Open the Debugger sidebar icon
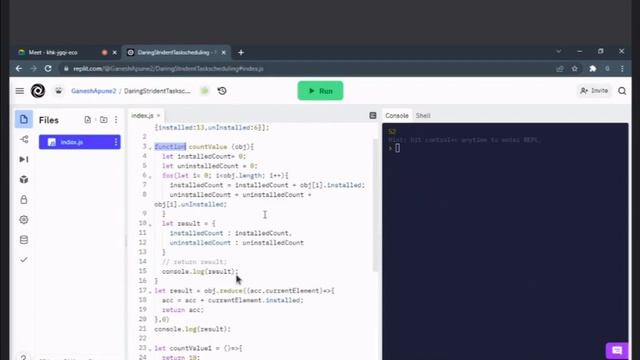 pyautogui.click(x=24, y=159)
